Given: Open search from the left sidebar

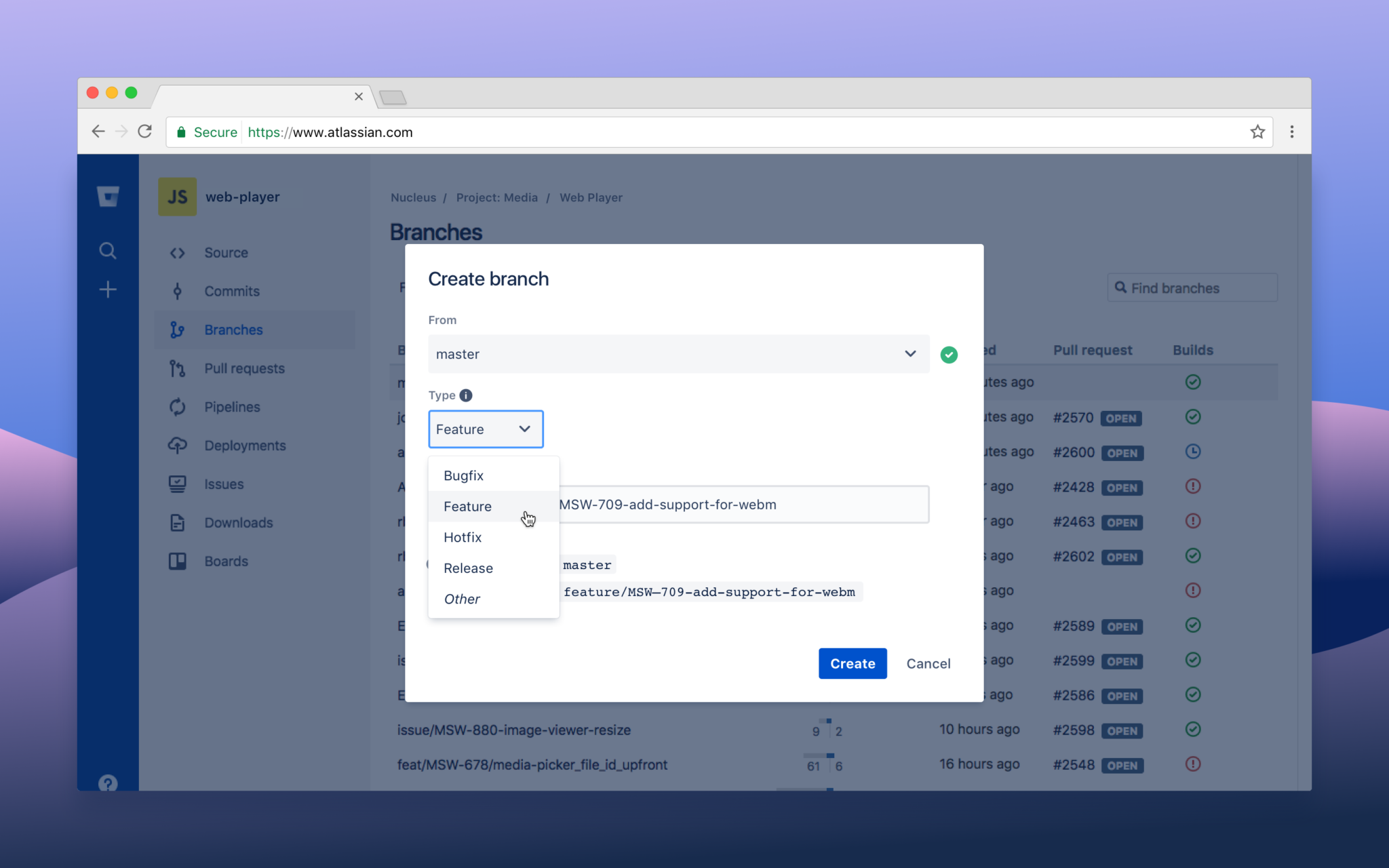Looking at the screenshot, I should [108, 251].
